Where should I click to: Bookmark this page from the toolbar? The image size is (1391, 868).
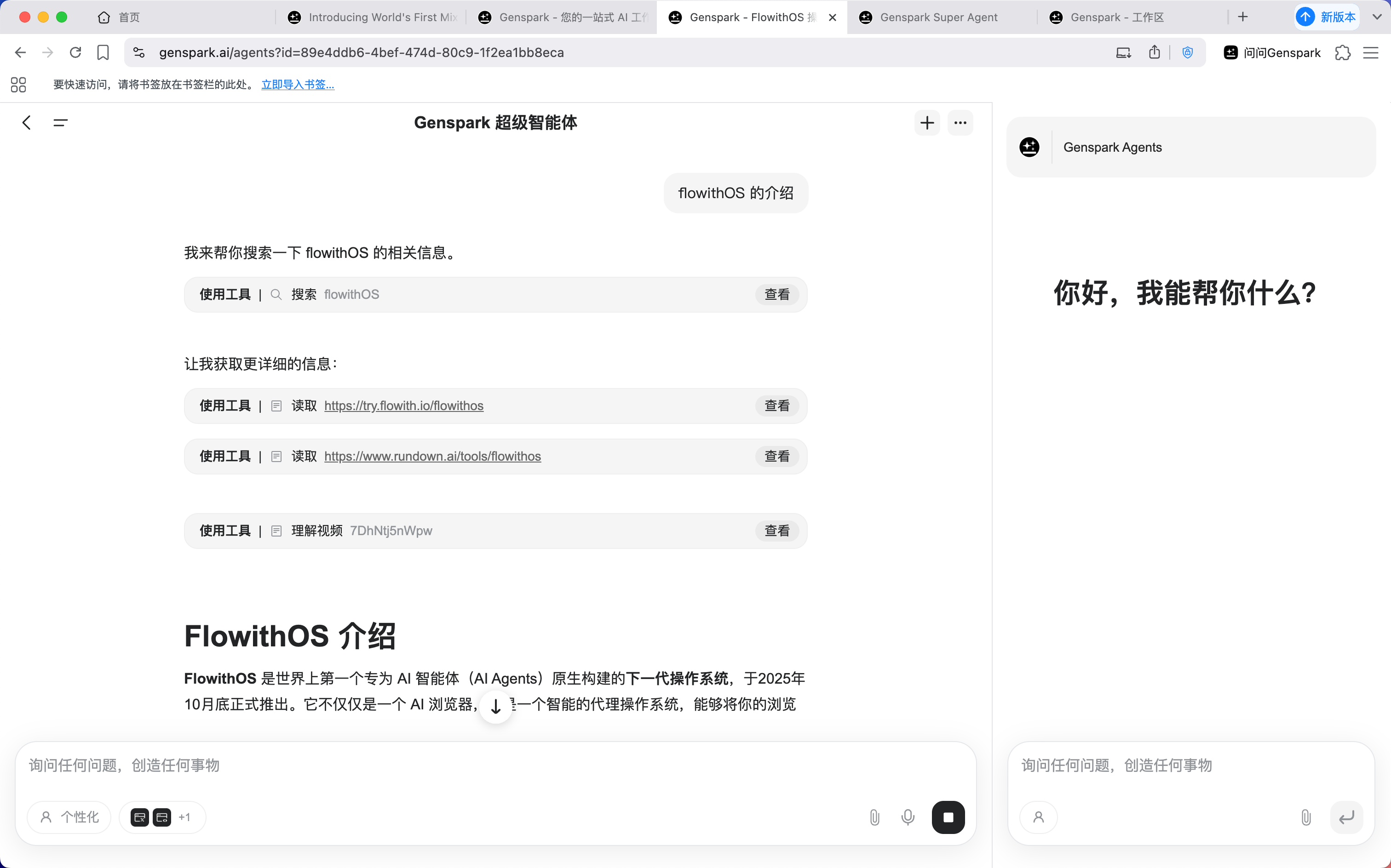click(103, 53)
